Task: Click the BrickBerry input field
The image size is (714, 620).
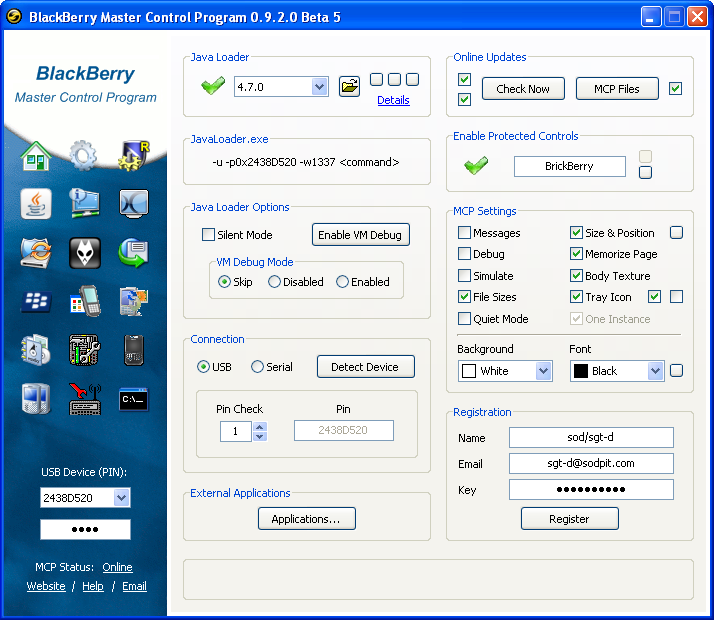Action: point(570,166)
